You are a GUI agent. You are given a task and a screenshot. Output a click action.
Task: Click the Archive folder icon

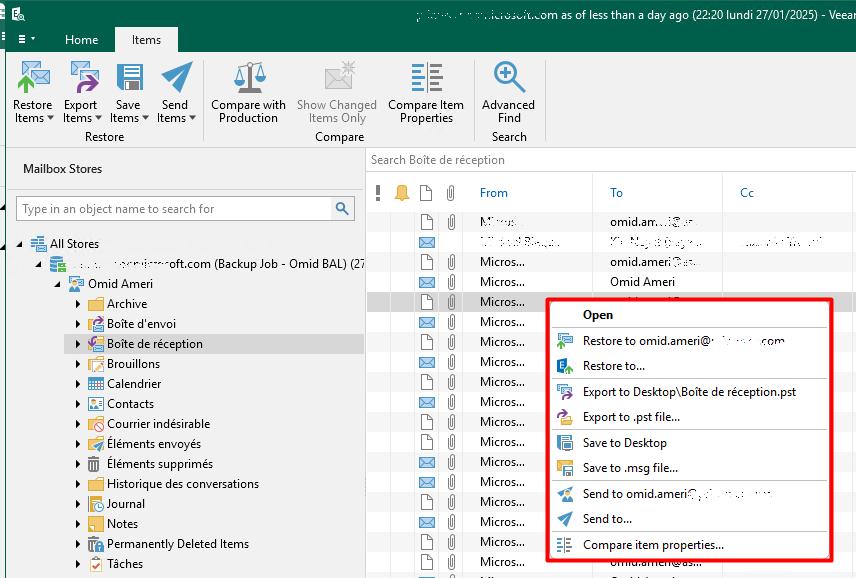pyautogui.click(x=96, y=304)
